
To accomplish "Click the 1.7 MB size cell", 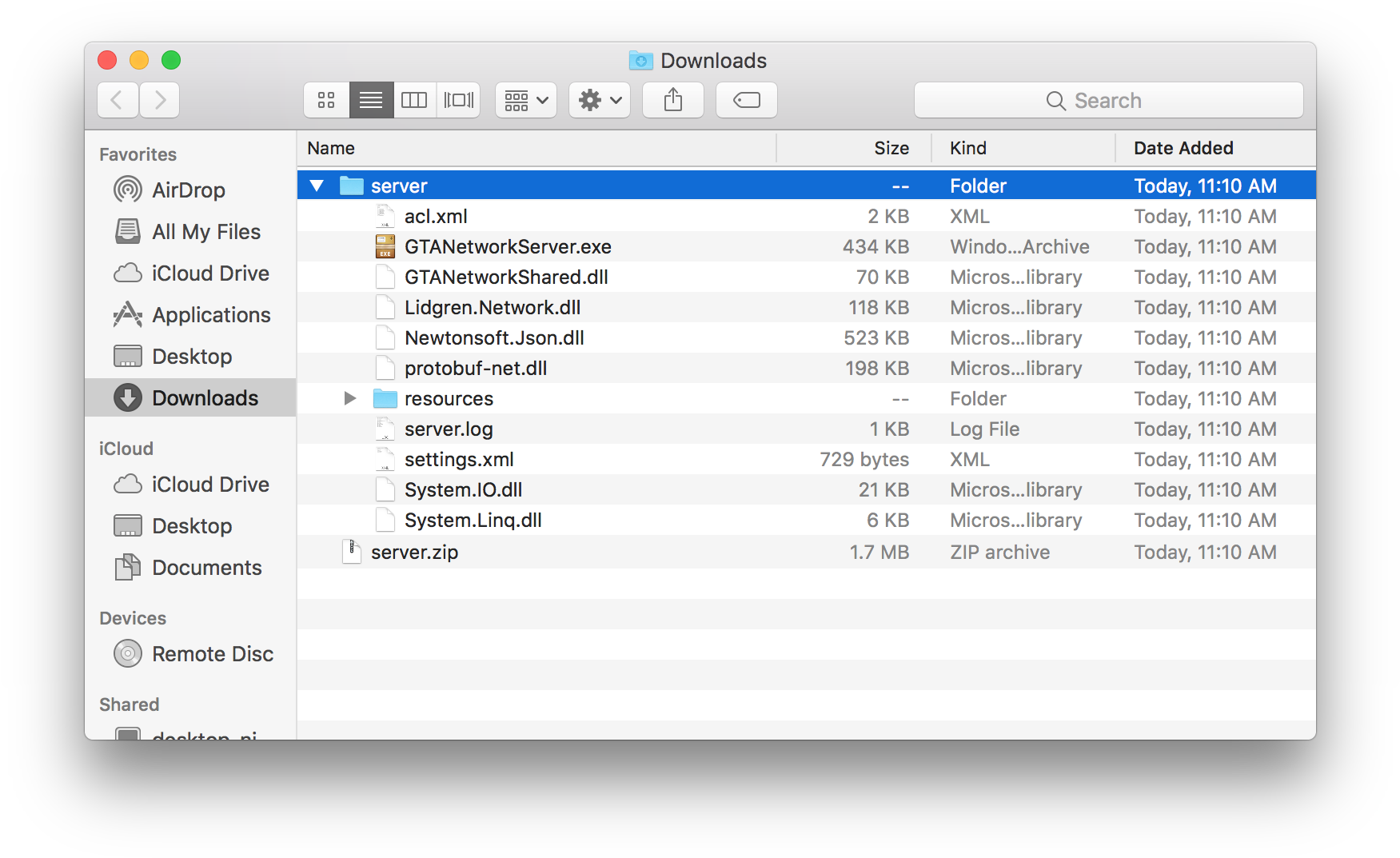I will 879,553.
